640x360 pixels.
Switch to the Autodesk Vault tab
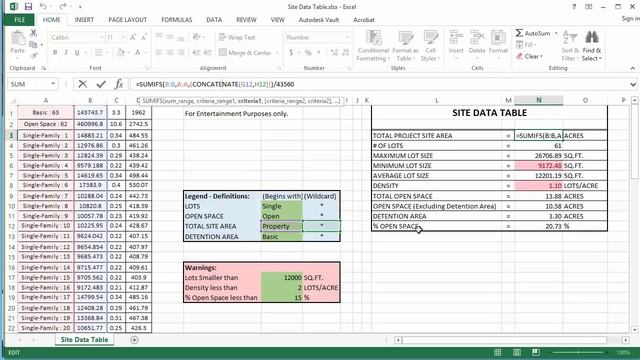(318, 20)
